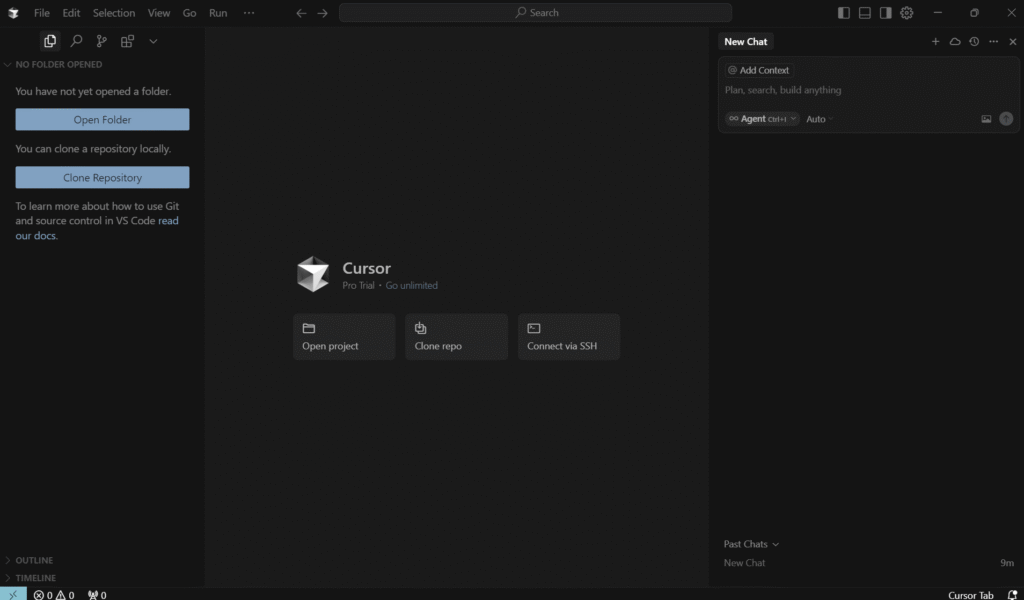This screenshot has width=1024, height=600.
Task: Open chat history clock icon
Action: (974, 41)
